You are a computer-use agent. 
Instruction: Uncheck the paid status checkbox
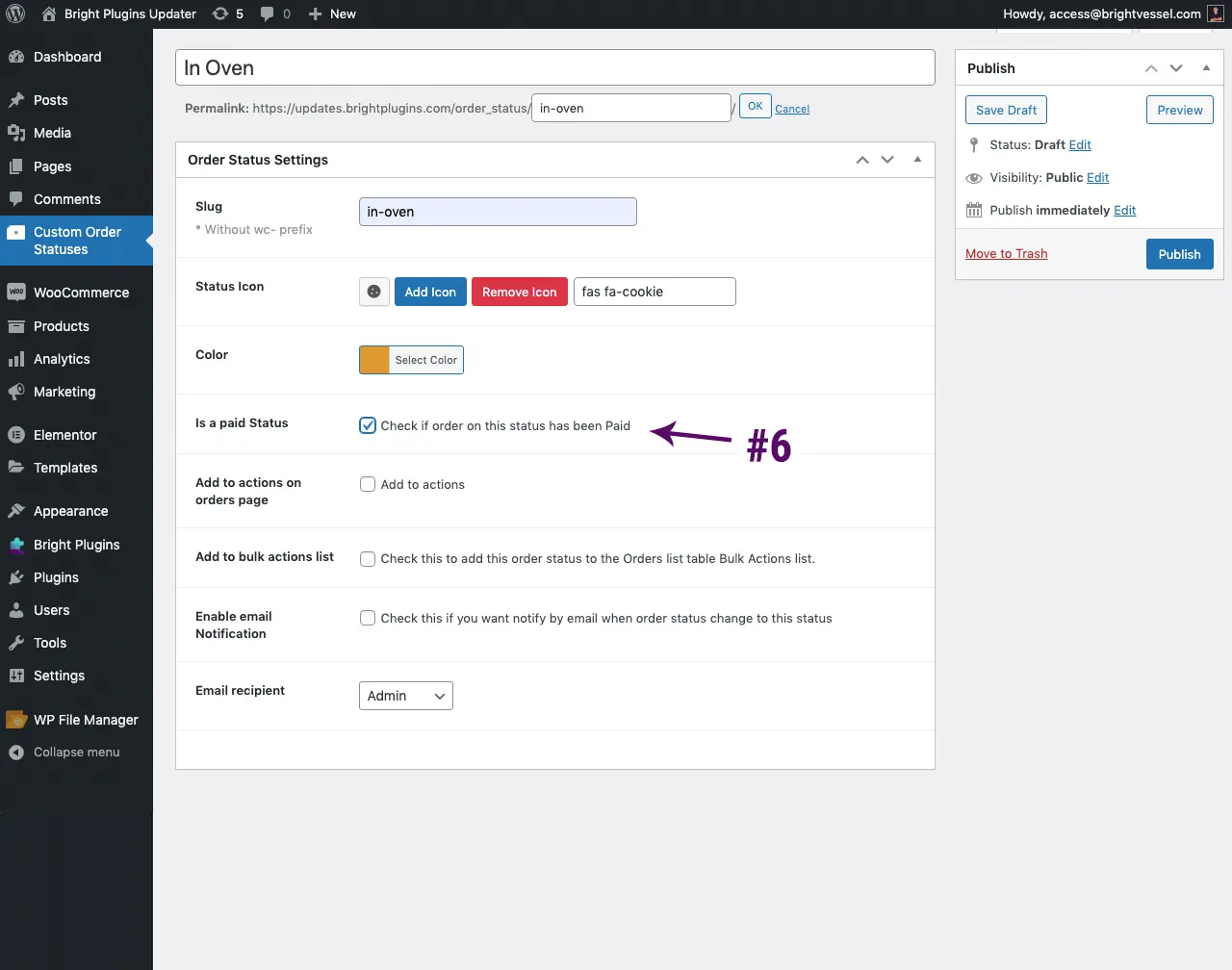[367, 424]
